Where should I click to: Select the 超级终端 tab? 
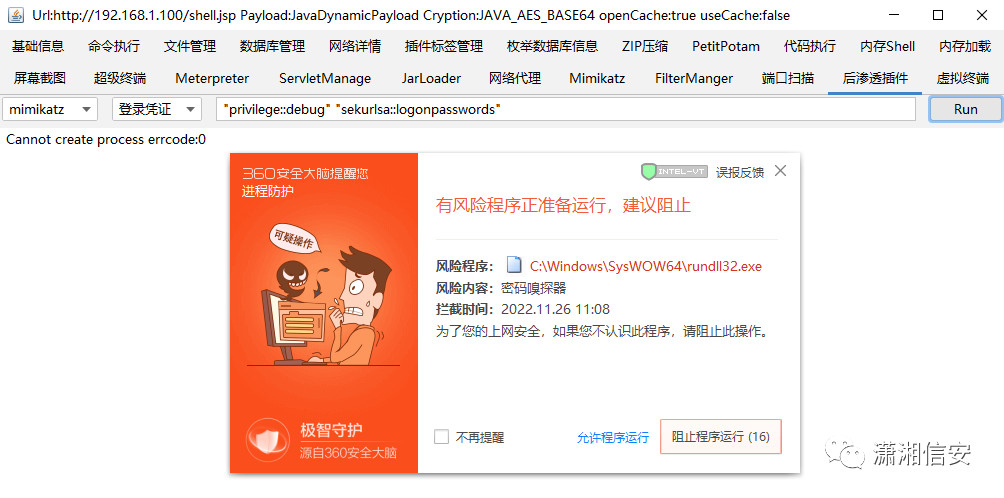coord(120,78)
